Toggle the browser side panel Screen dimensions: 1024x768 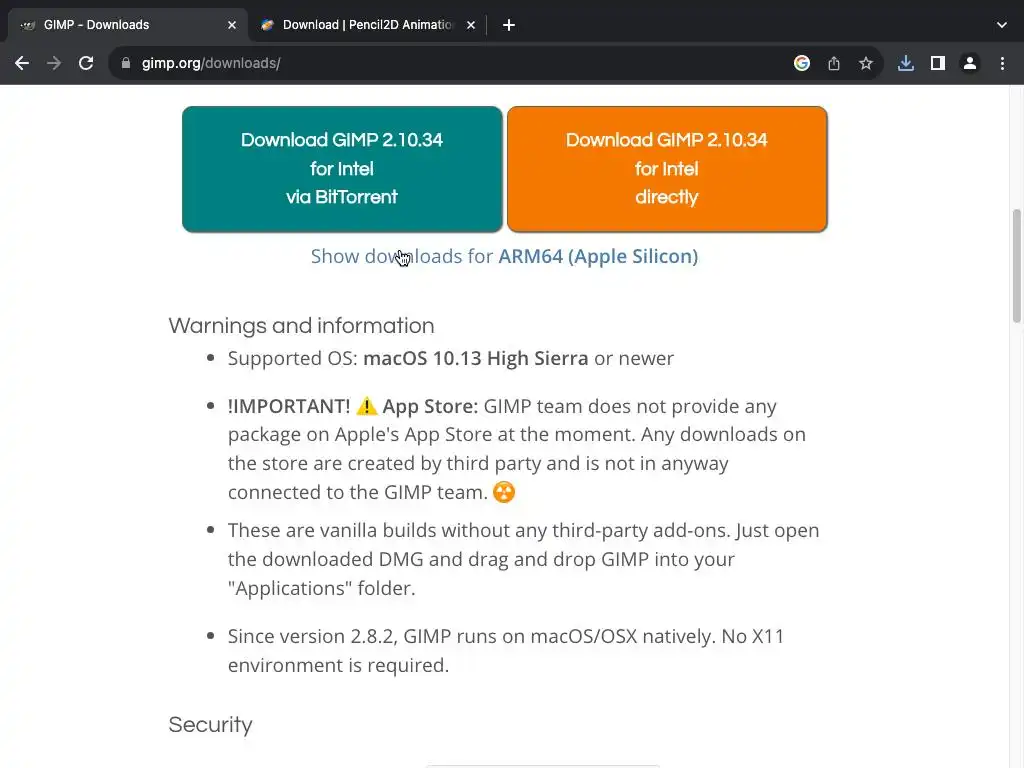pos(938,63)
